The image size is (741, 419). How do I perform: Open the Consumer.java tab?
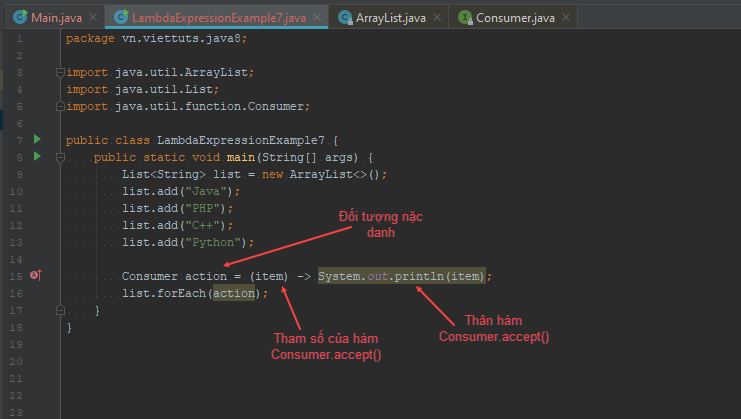click(514, 18)
